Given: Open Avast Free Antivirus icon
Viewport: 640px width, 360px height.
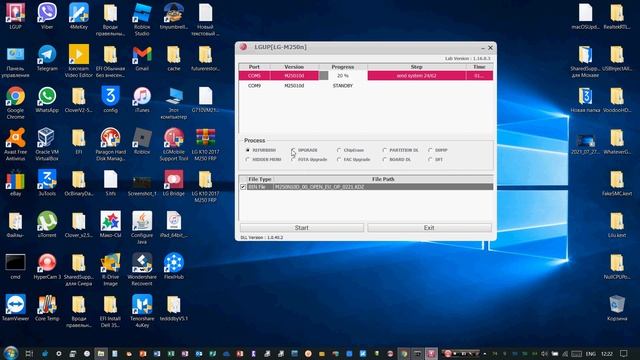Looking at the screenshot, I should pos(15,144).
